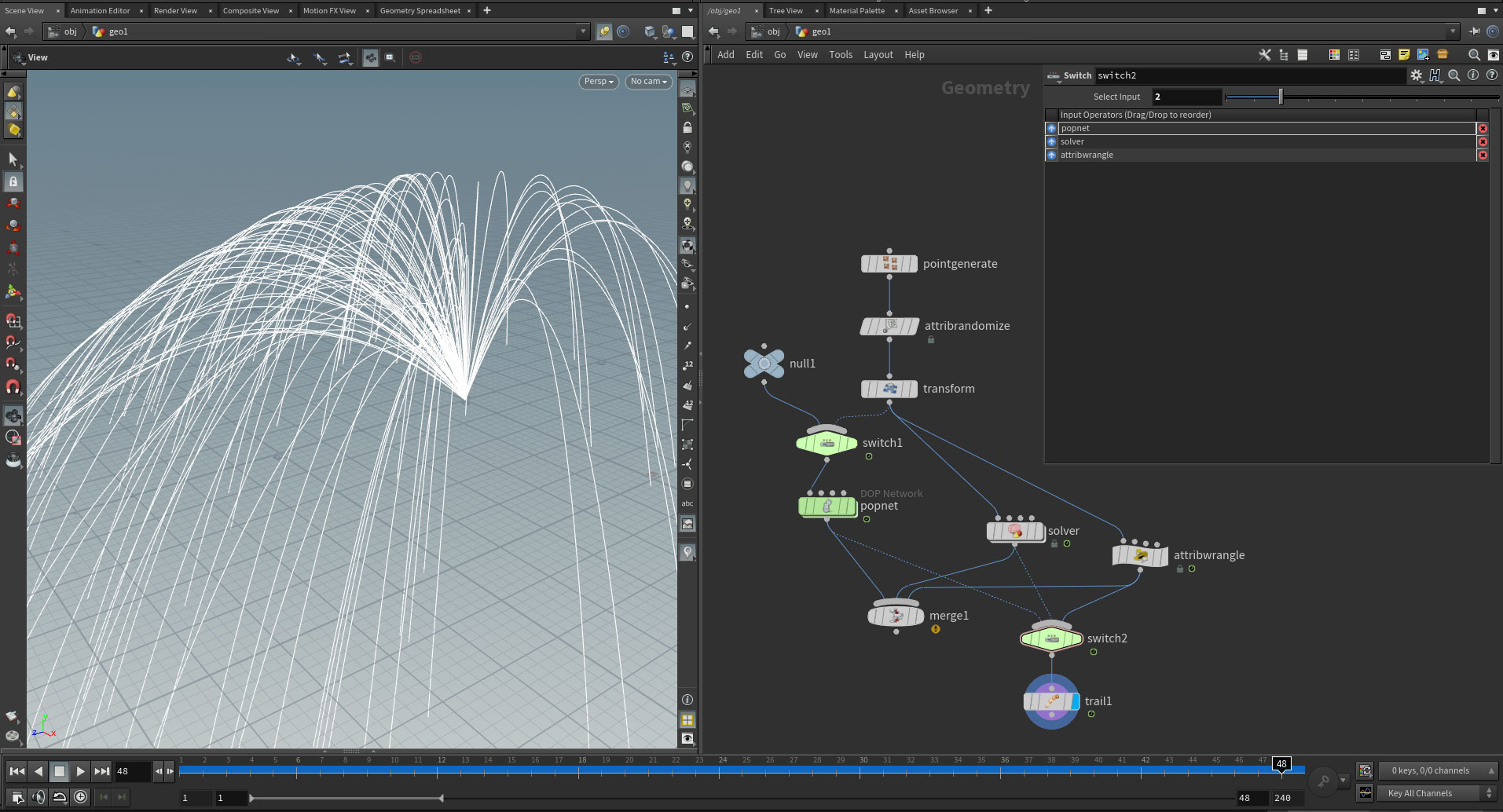Open network editor tools wrench icon
This screenshot has height=812, width=1503.
pos(1264,55)
